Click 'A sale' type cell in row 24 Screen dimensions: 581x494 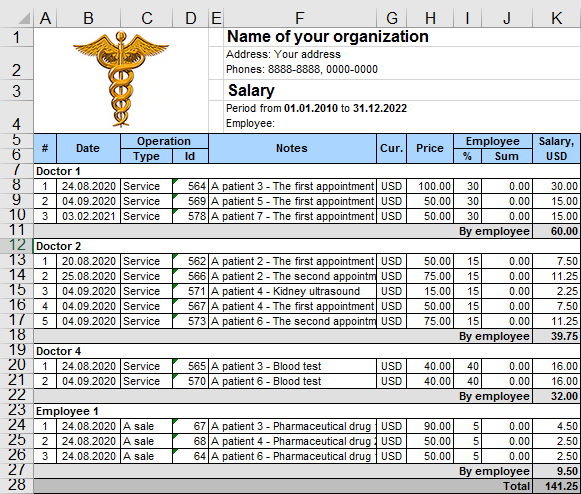[146, 426]
